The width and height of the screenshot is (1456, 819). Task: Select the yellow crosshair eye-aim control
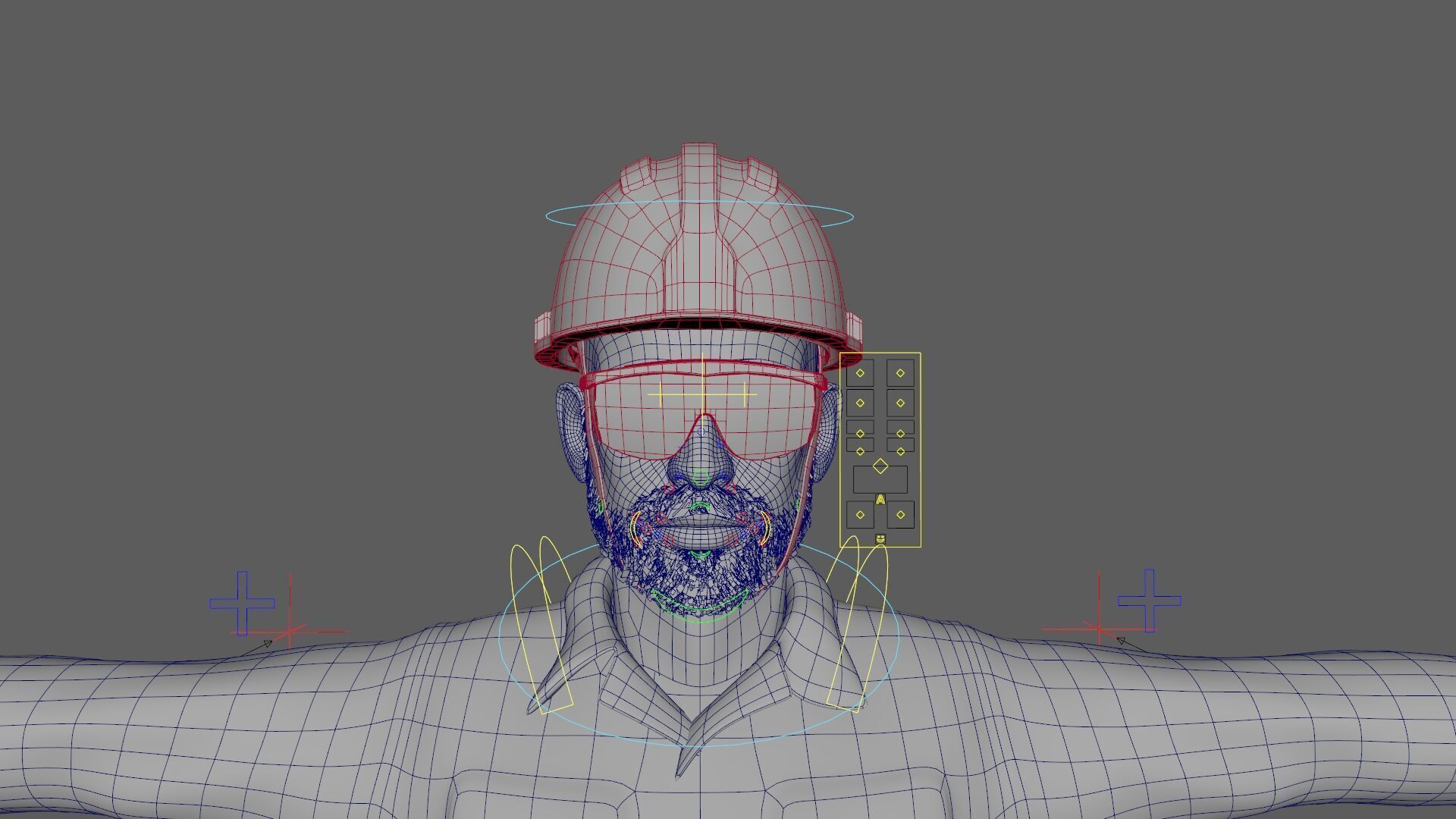point(703,394)
